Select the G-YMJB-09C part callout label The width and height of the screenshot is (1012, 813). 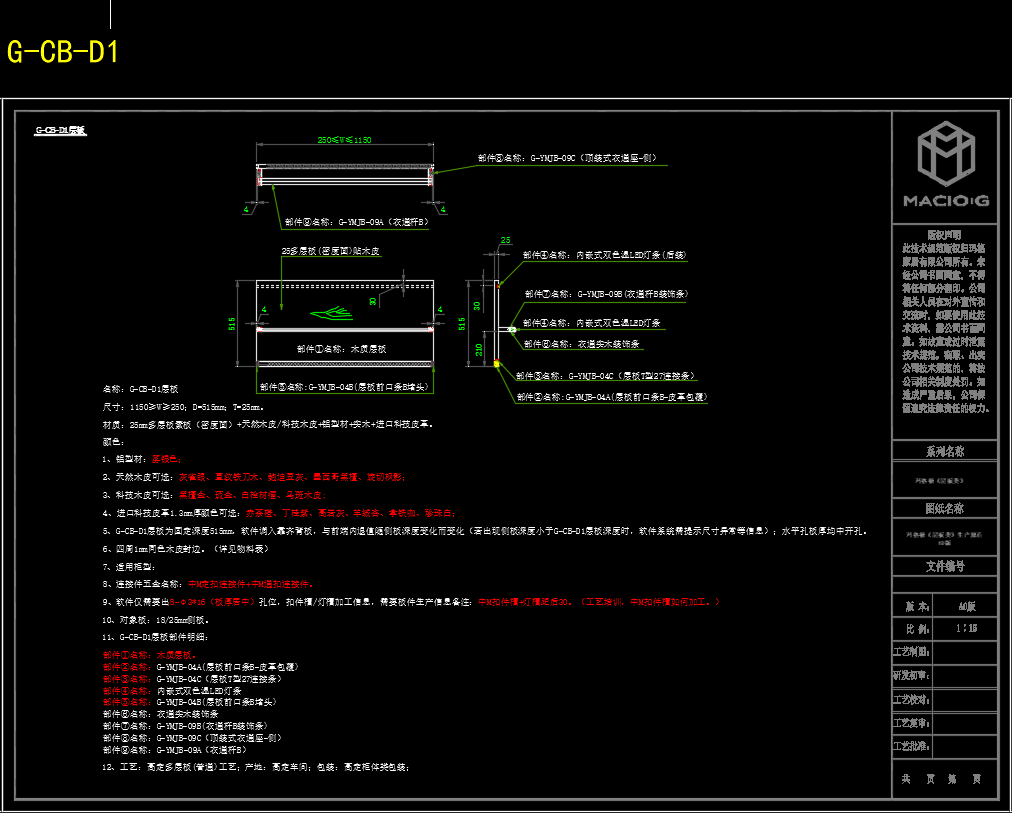pyautogui.click(x=567, y=158)
